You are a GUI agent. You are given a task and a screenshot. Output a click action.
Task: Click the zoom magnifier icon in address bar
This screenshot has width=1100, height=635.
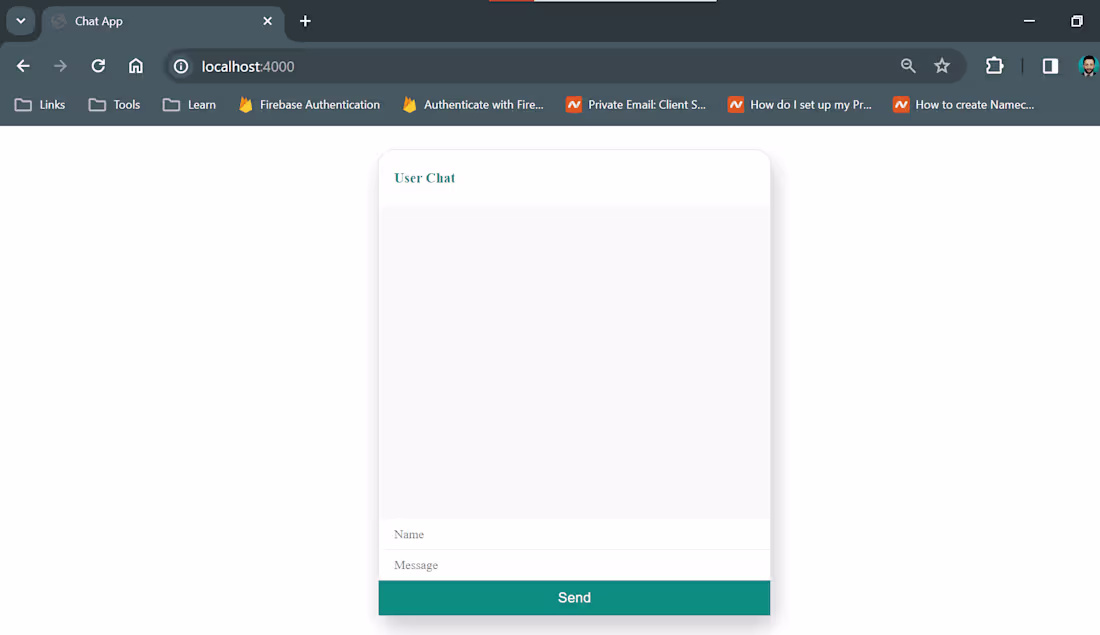(x=908, y=66)
